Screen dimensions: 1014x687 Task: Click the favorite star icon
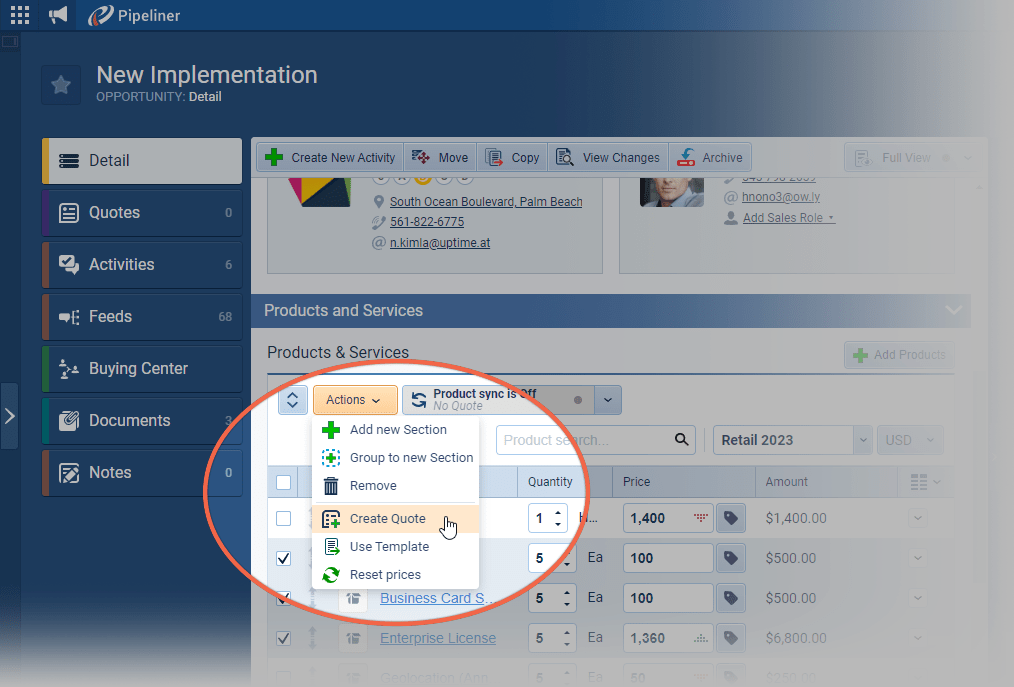click(61, 85)
